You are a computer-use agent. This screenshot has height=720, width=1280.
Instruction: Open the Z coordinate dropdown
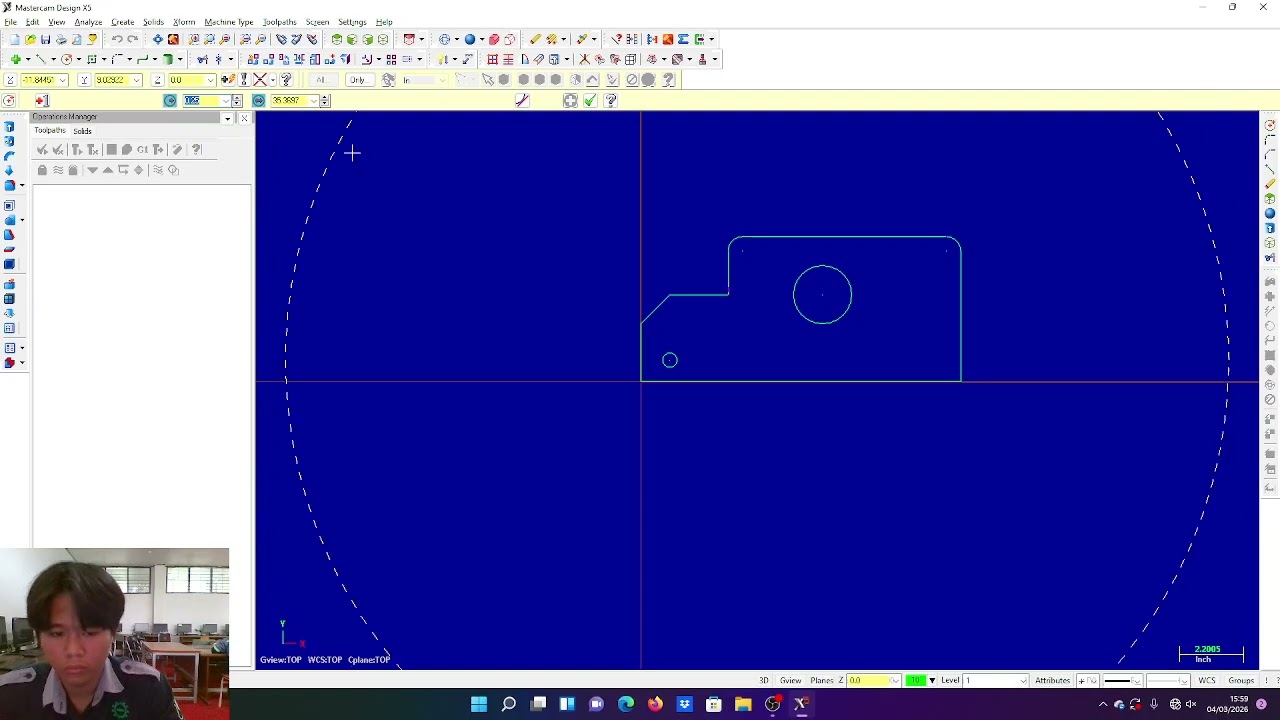[210, 80]
